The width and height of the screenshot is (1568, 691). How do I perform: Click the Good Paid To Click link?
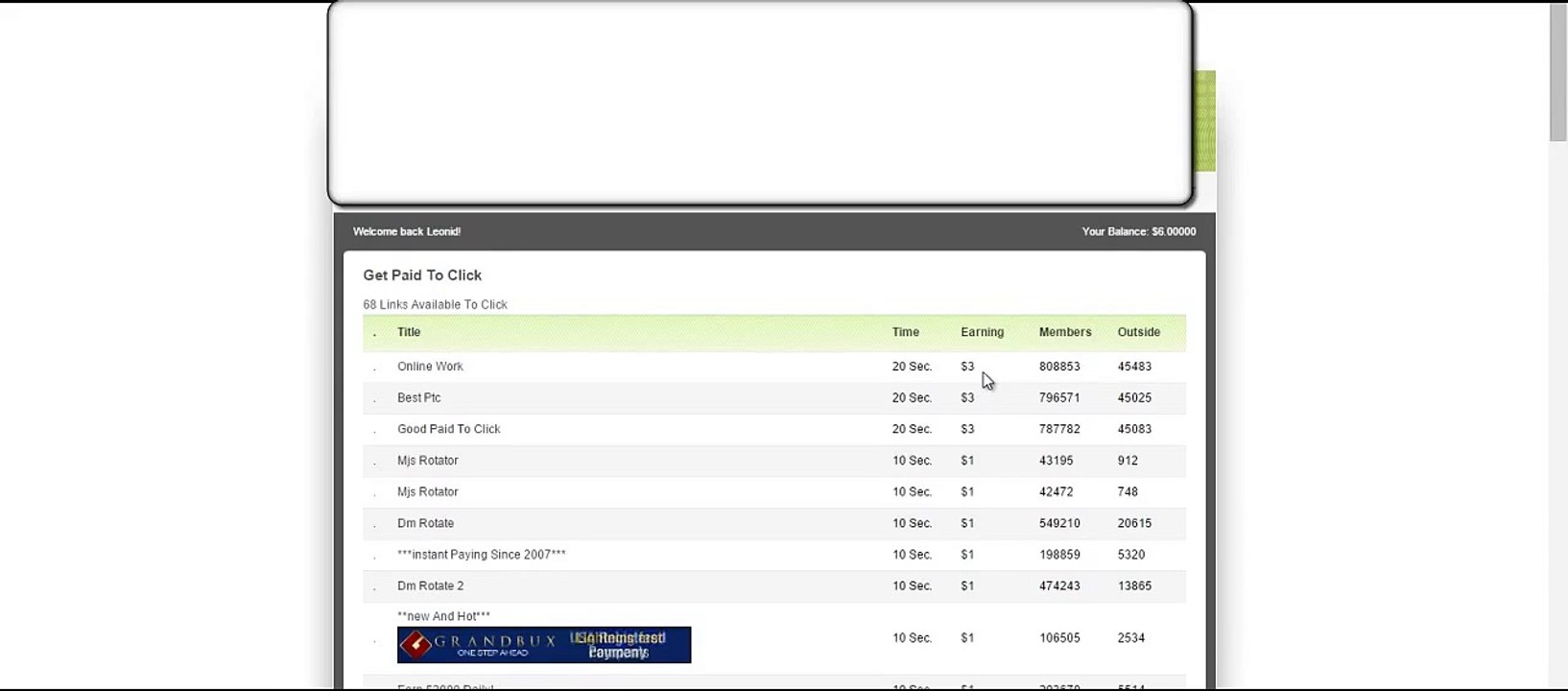pyautogui.click(x=449, y=429)
